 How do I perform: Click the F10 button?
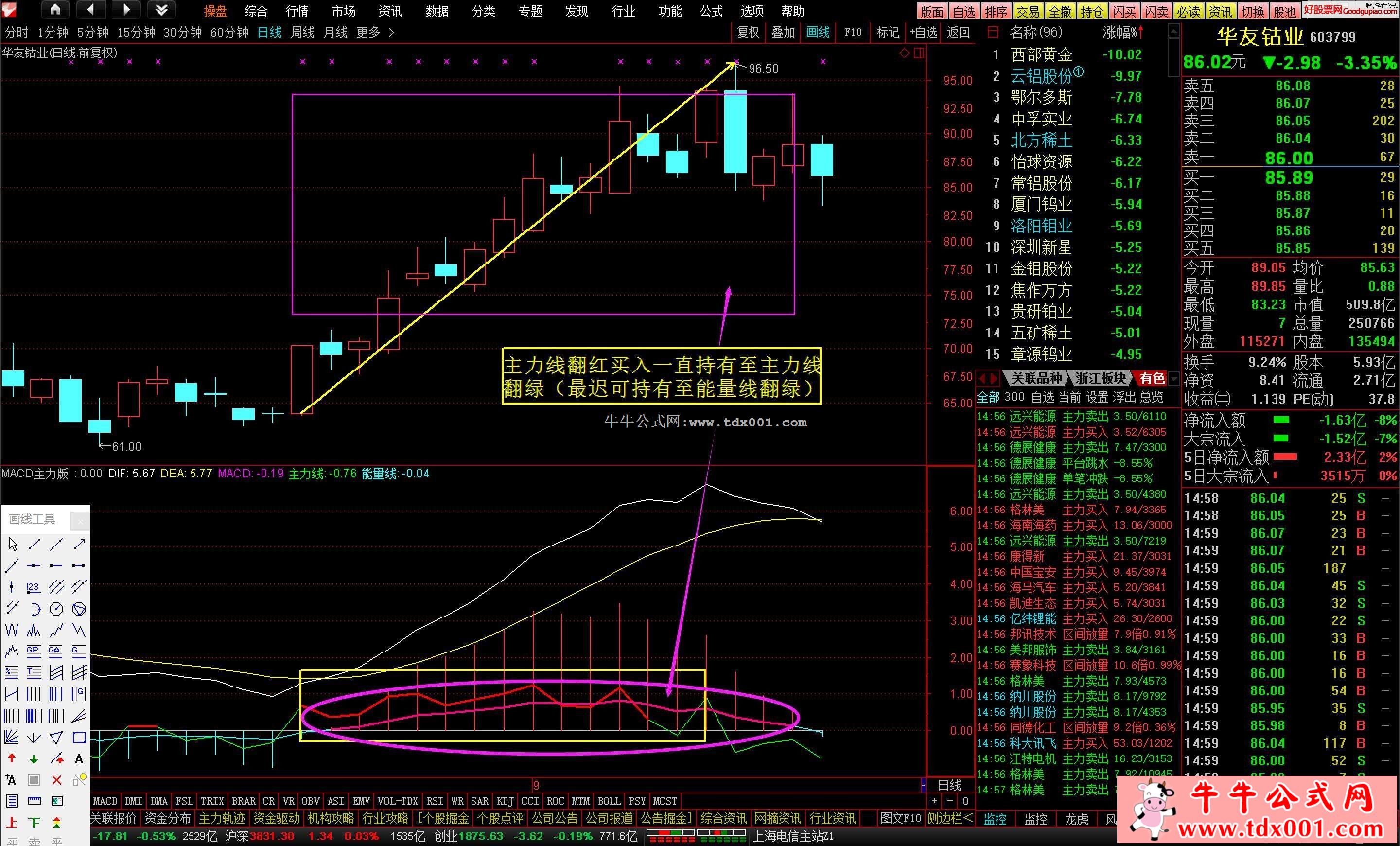853,33
